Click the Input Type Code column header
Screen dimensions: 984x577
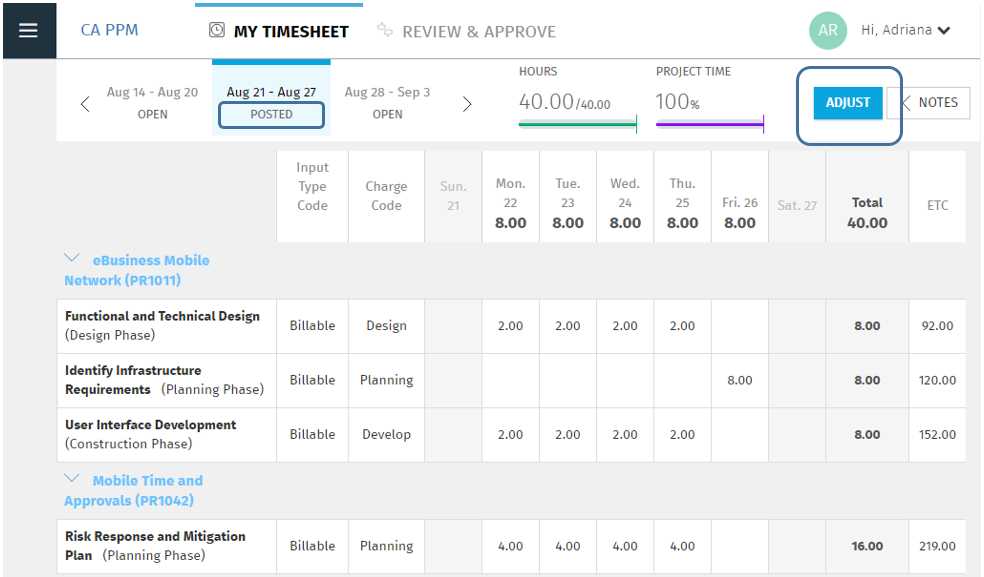pos(313,196)
